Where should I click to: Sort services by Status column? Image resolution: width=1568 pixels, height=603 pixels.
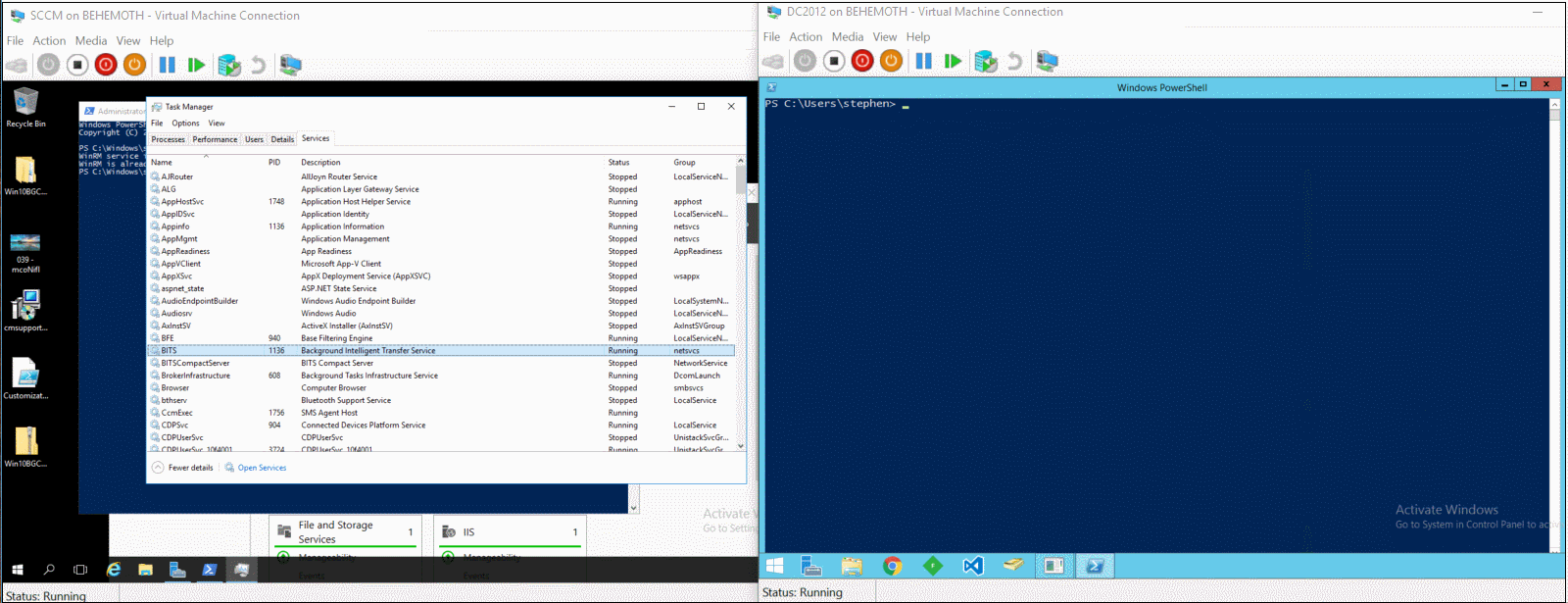(619, 163)
